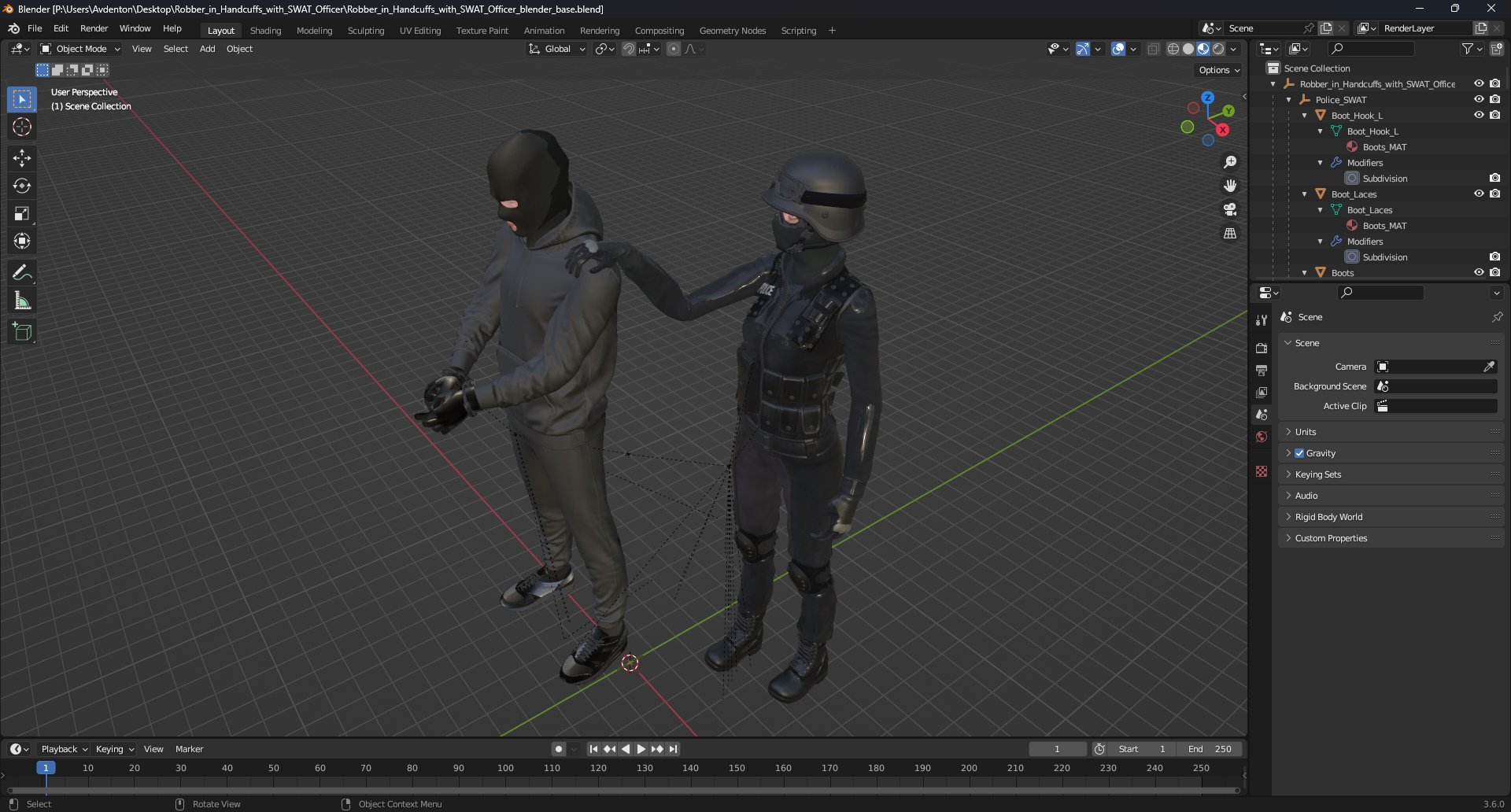Hide Boots object in viewport
The height and width of the screenshot is (812, 1511).
(x=1479, y=272)
